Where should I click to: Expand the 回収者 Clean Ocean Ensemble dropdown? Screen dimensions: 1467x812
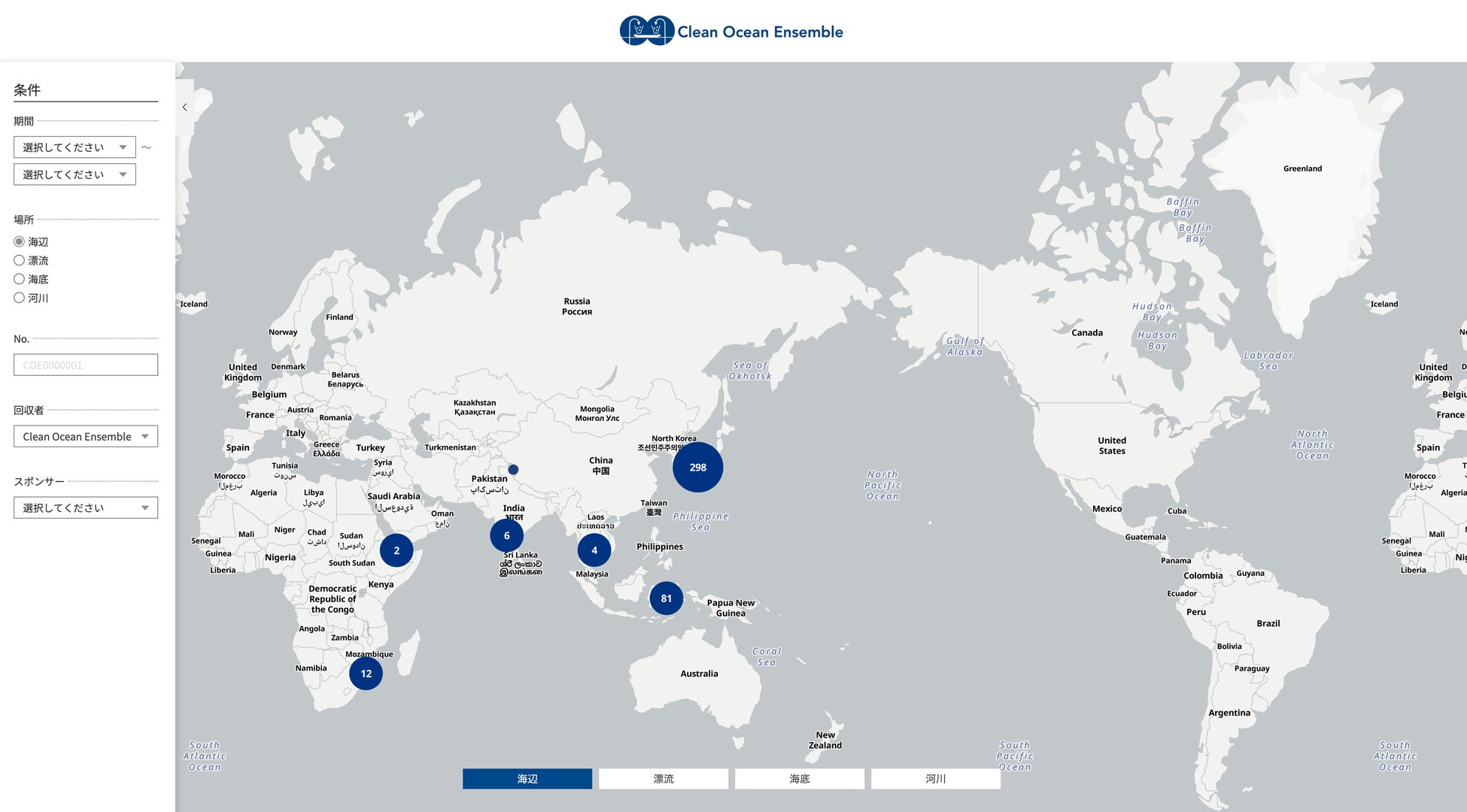tap(86, 436)
